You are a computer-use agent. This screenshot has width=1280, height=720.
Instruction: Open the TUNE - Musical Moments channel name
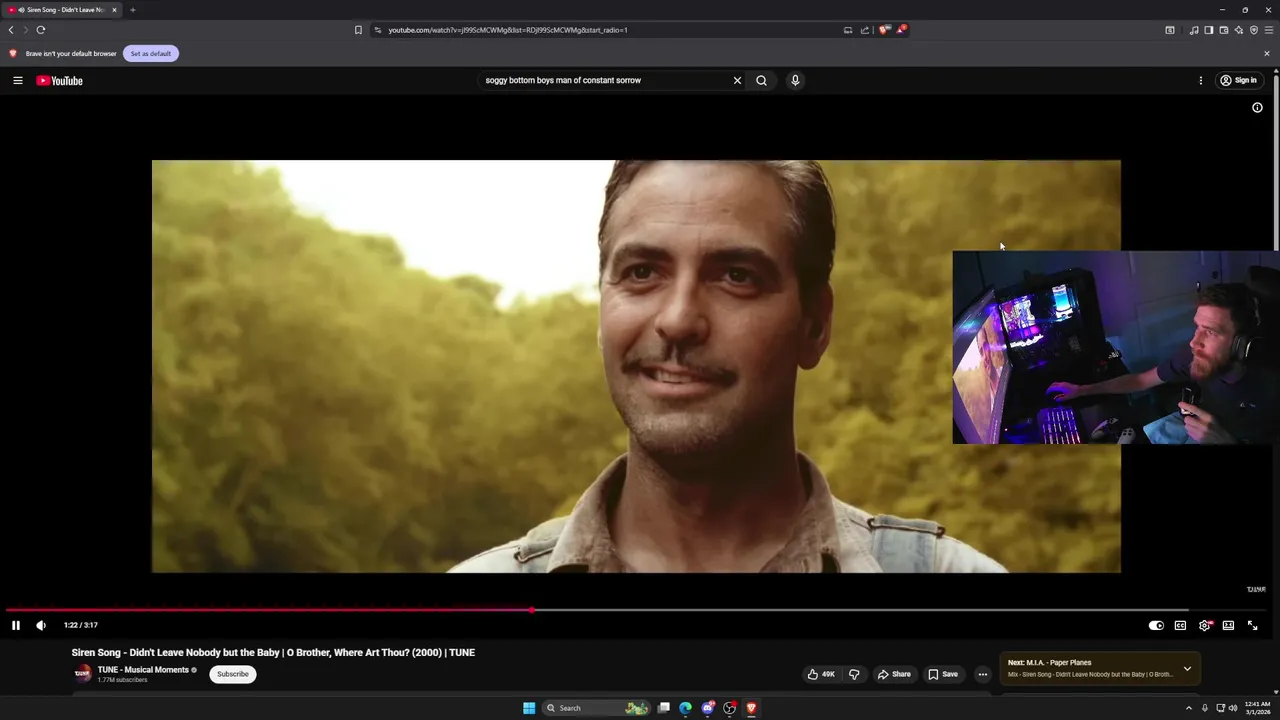(x=143, y=670)
